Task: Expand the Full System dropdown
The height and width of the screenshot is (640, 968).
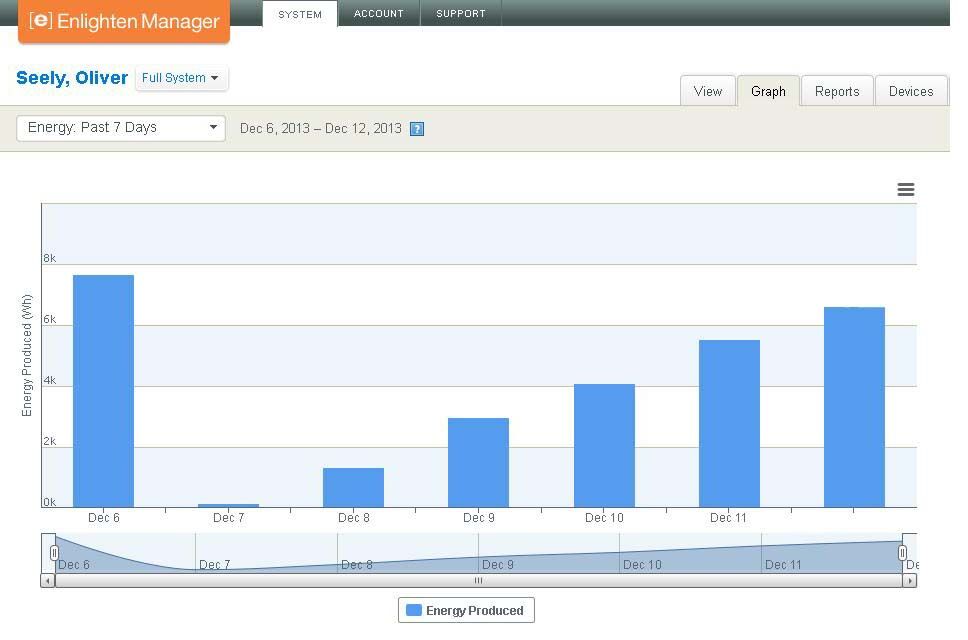Action: coord(181,78)
